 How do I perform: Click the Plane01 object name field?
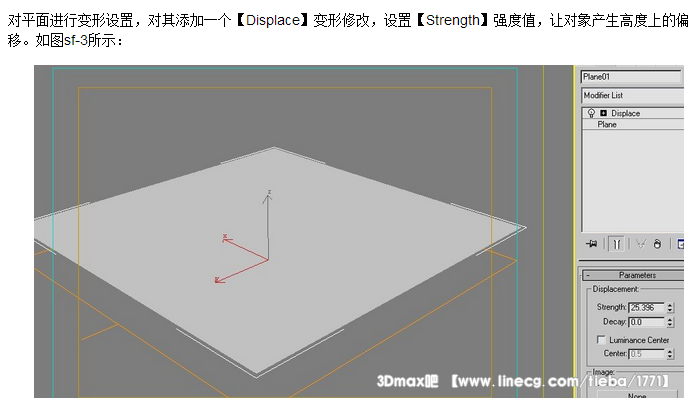point(631,77)
